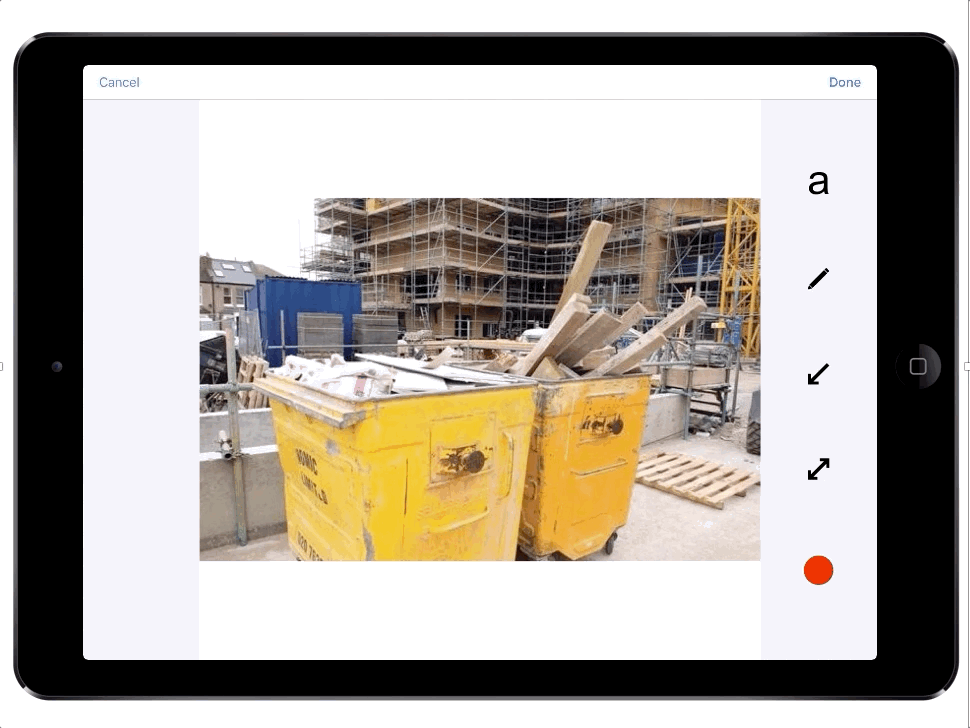
Task: Tap the empty gray left margin panel
Action: pyautogui.click(x=140, y=380)
